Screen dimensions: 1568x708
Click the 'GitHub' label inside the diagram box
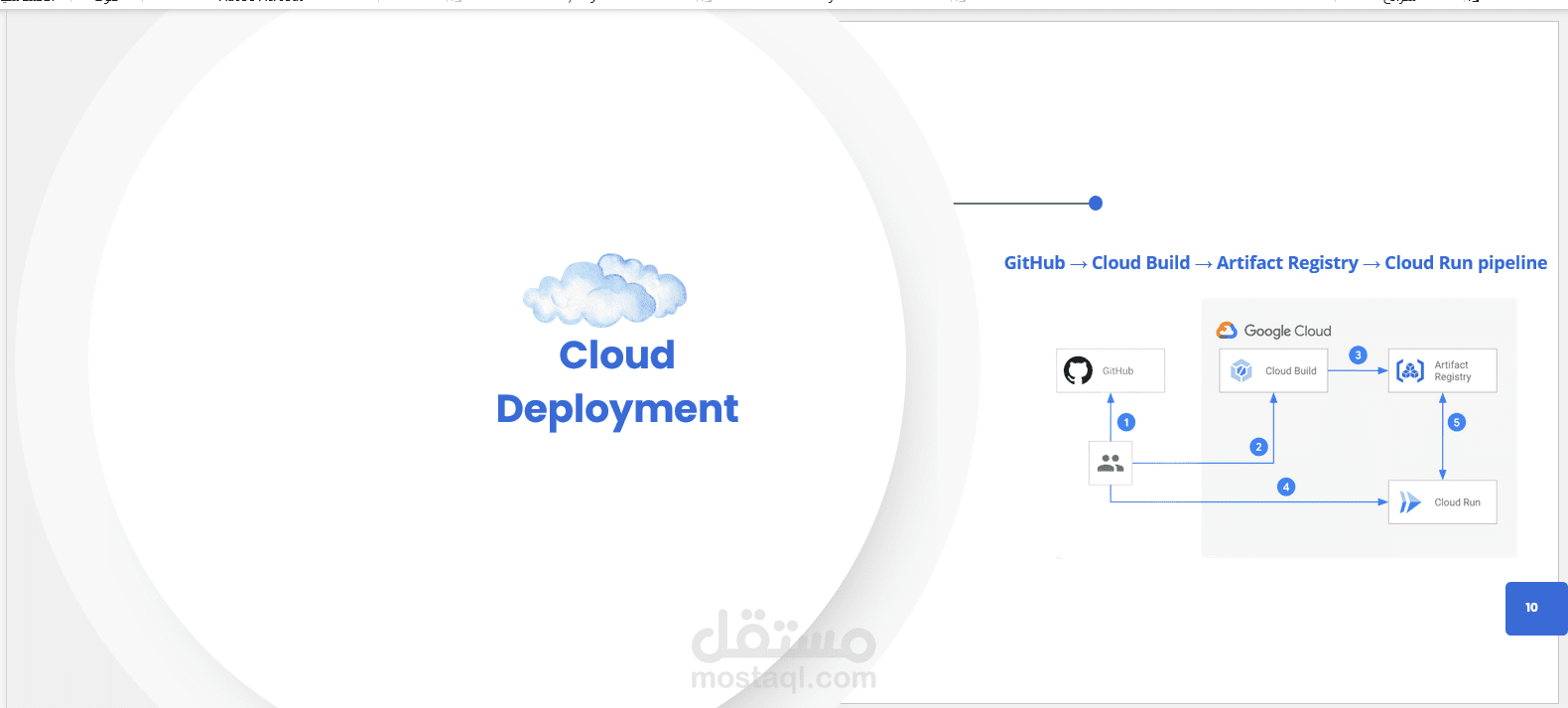click(1117, 371)
